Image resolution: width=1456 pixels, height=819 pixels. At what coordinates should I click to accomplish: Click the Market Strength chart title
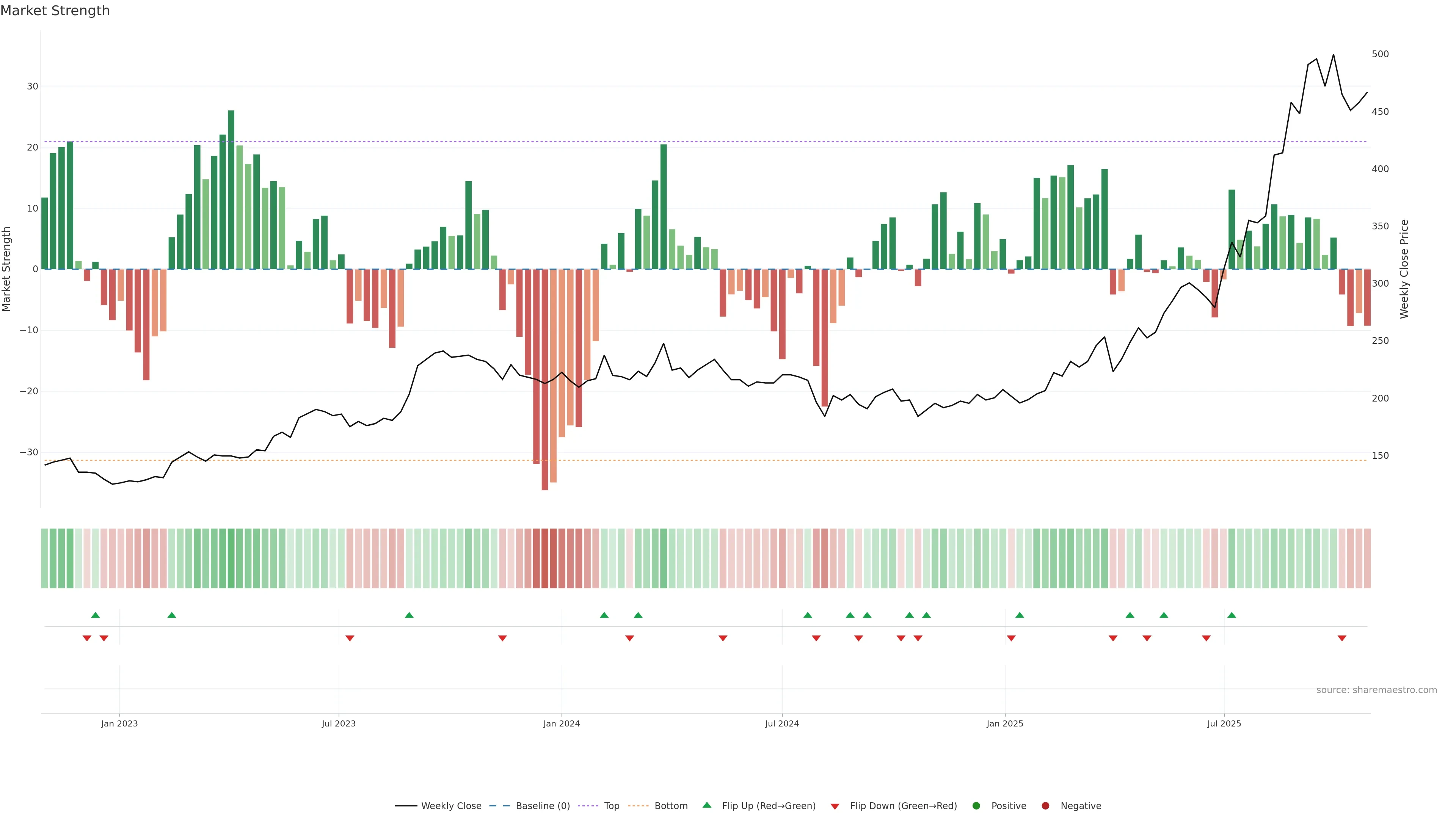55,11
